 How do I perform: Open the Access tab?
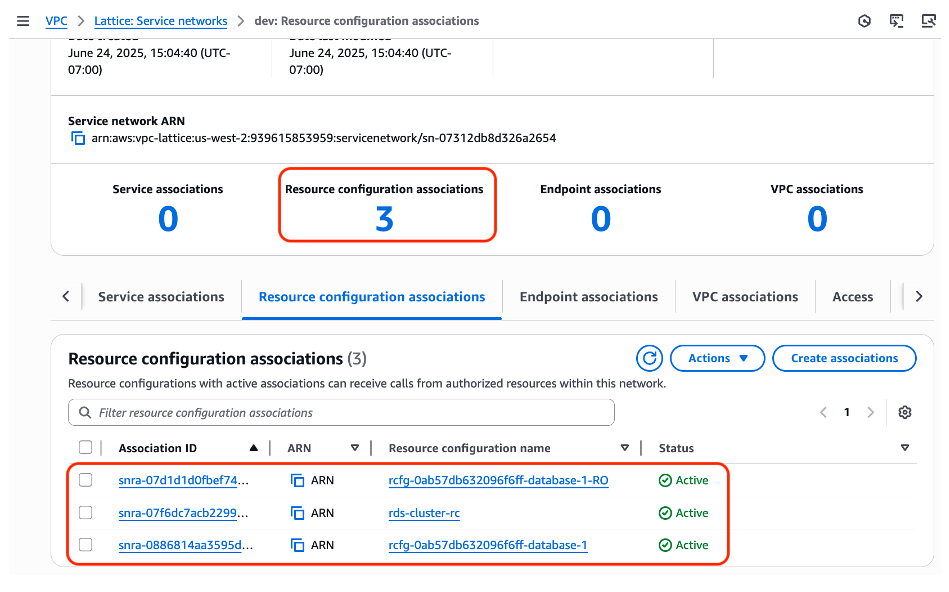click(852, 297)
